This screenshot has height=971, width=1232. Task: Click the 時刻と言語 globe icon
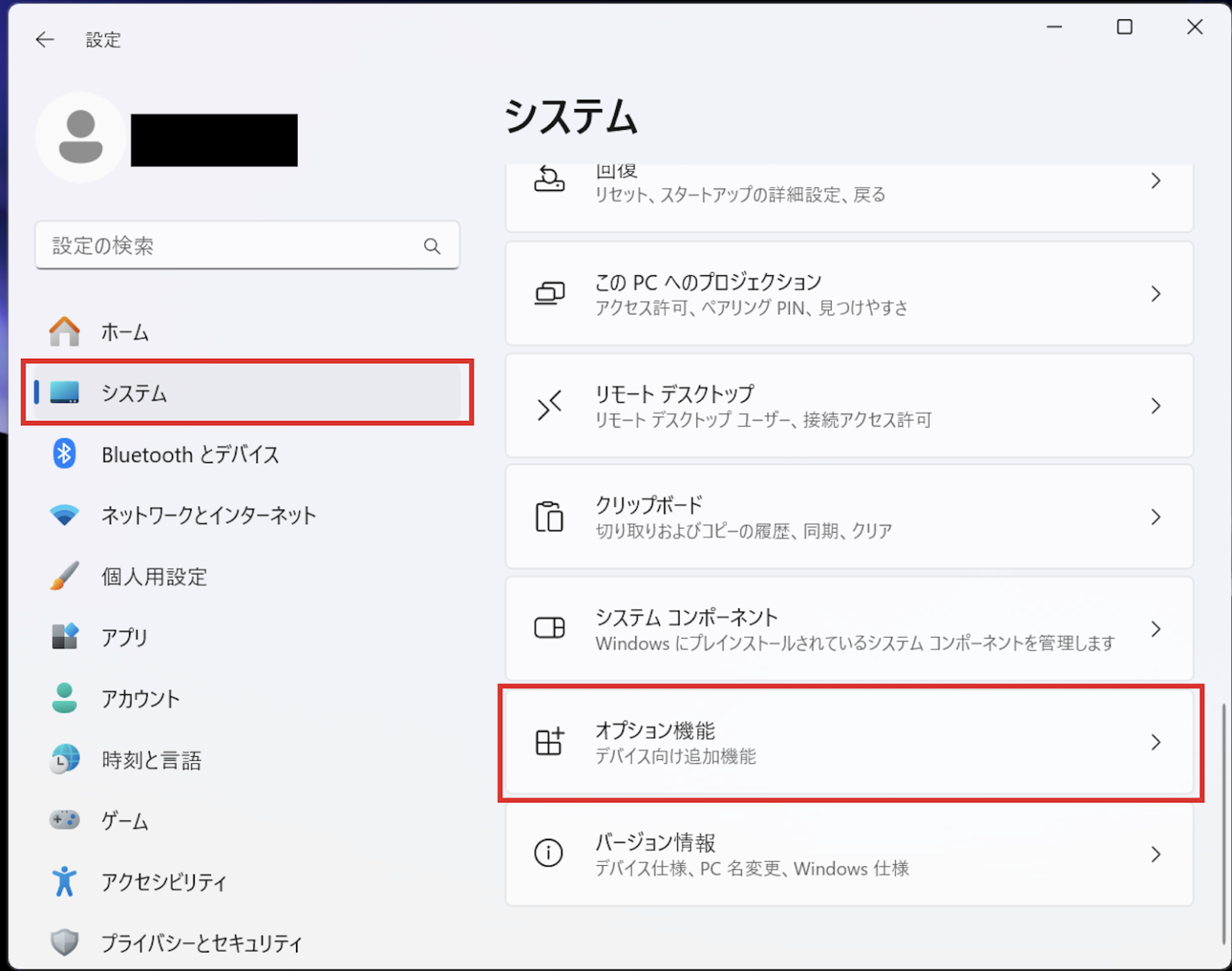coord(64,759)
